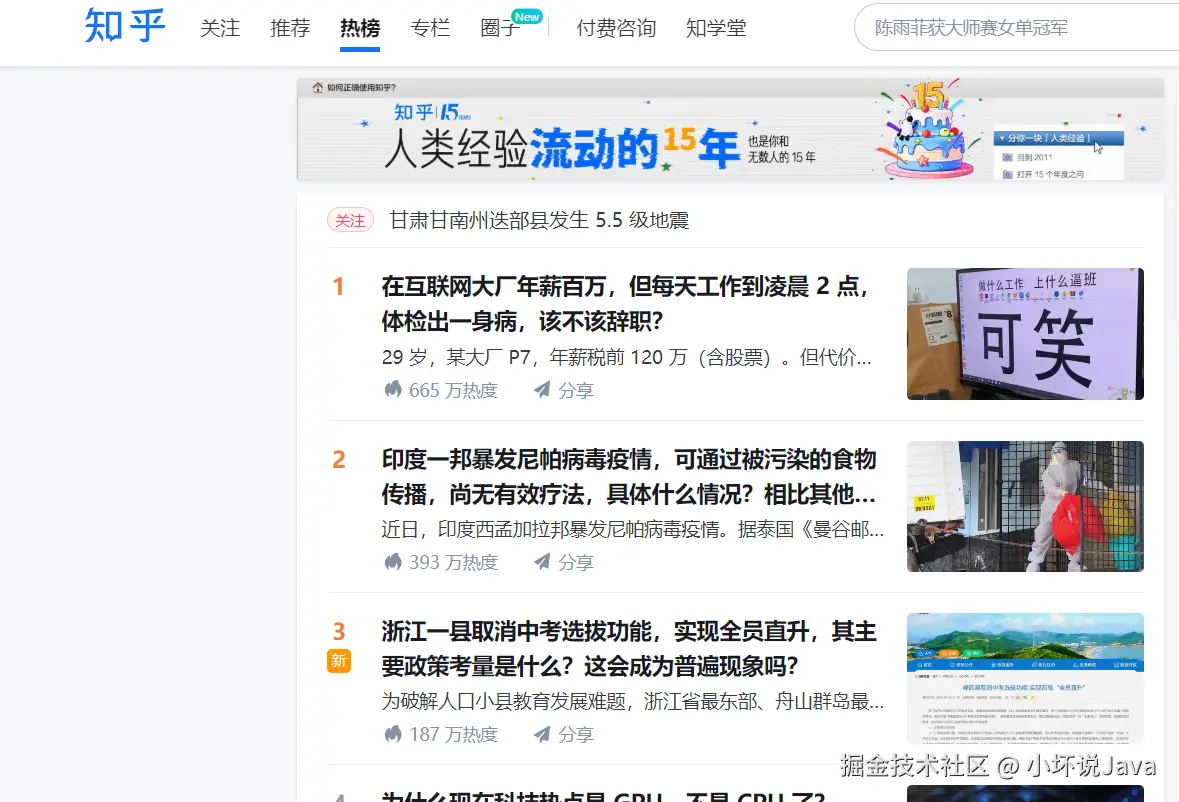Open the 专栏 tab
The image size is (1179, 802).
click(x=430, y=28)
